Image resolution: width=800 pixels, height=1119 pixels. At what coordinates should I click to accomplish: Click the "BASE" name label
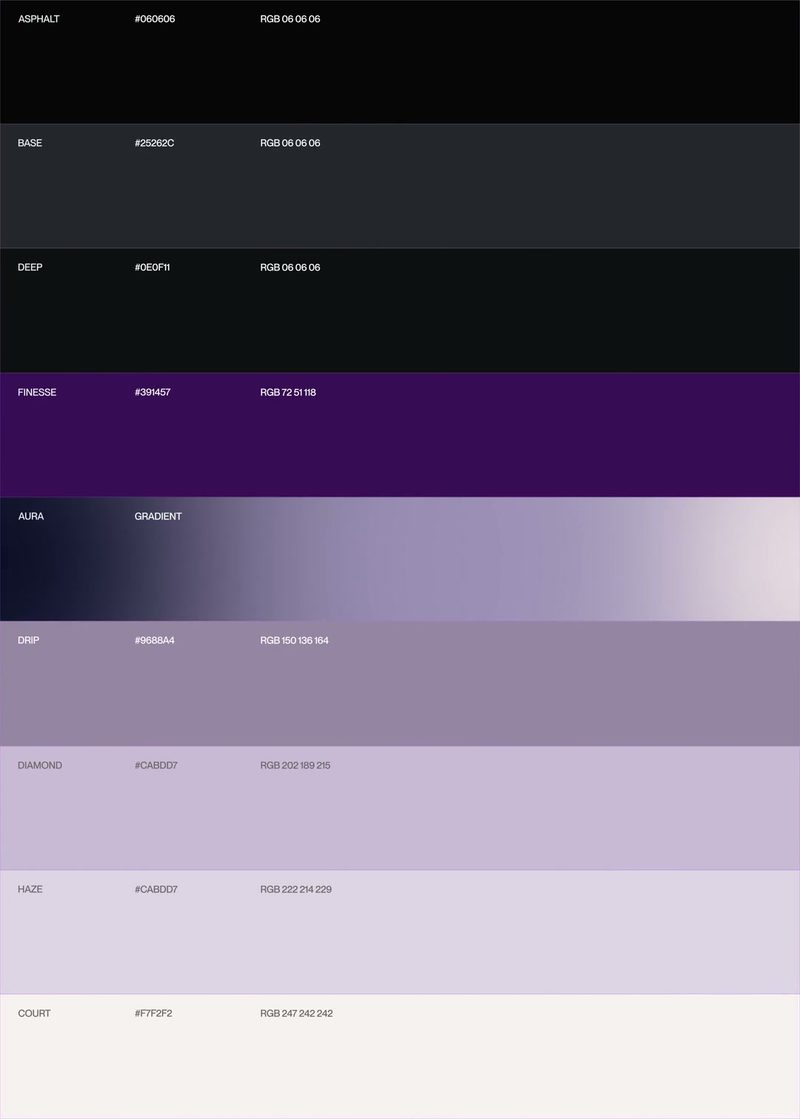click(30, 143)
